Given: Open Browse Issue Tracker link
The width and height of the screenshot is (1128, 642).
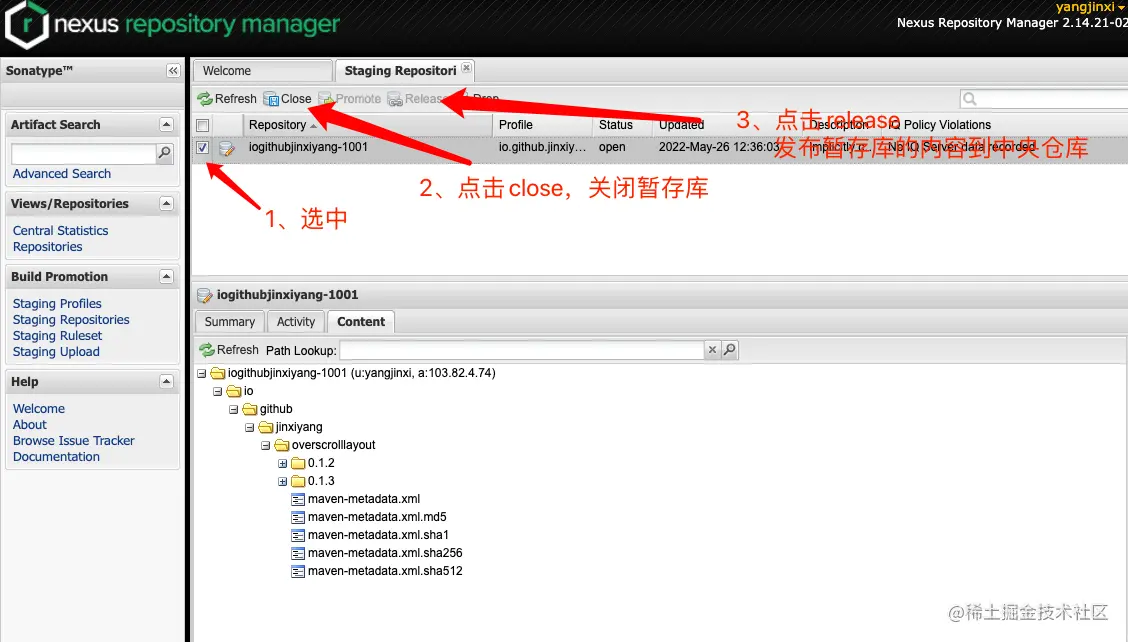Looking at the screenshot, I should click(73, 440).
